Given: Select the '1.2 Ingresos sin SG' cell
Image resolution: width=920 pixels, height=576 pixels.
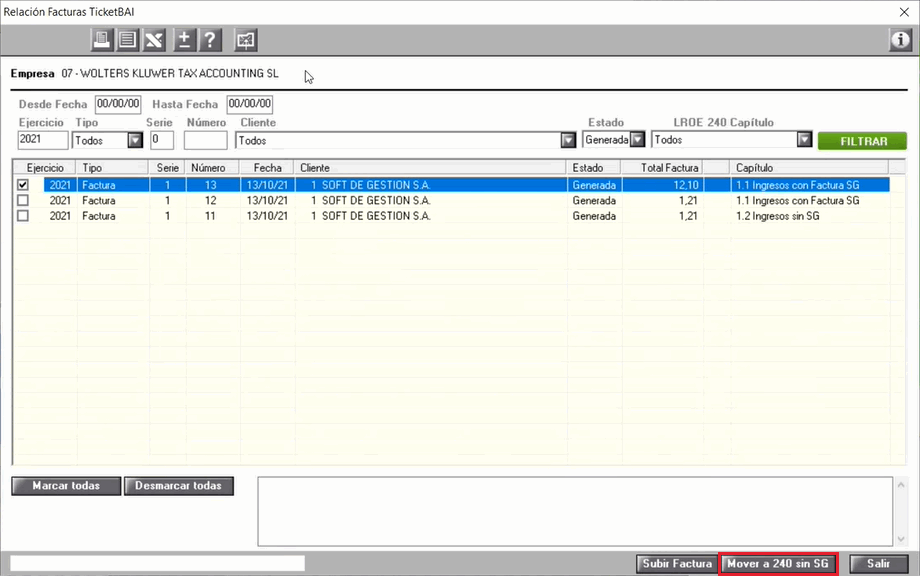Looking at the screenshot, I should click(x=810, y=216).
